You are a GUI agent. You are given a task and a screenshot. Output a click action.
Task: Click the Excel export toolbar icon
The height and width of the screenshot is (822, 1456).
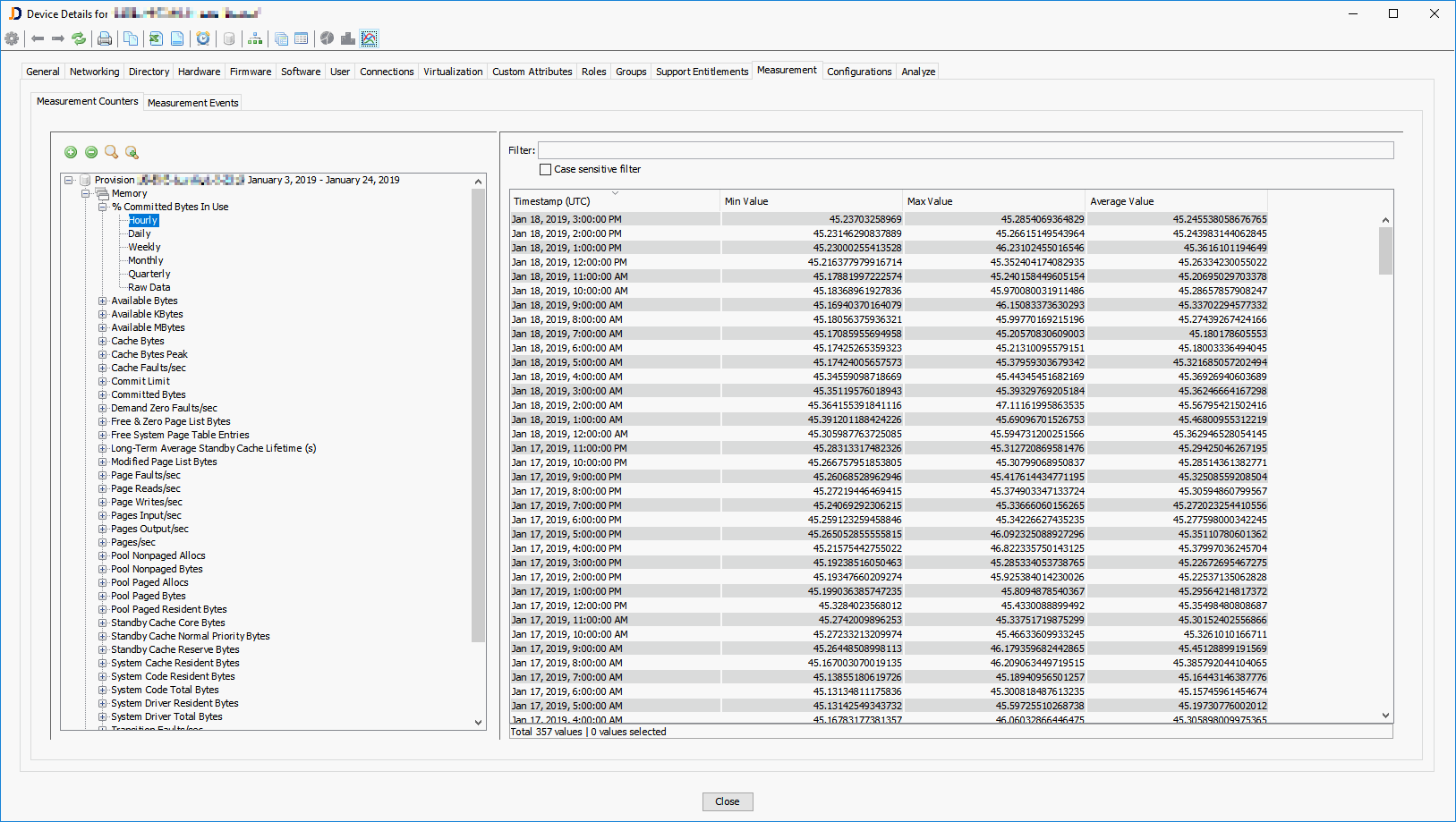coord(156,38)
